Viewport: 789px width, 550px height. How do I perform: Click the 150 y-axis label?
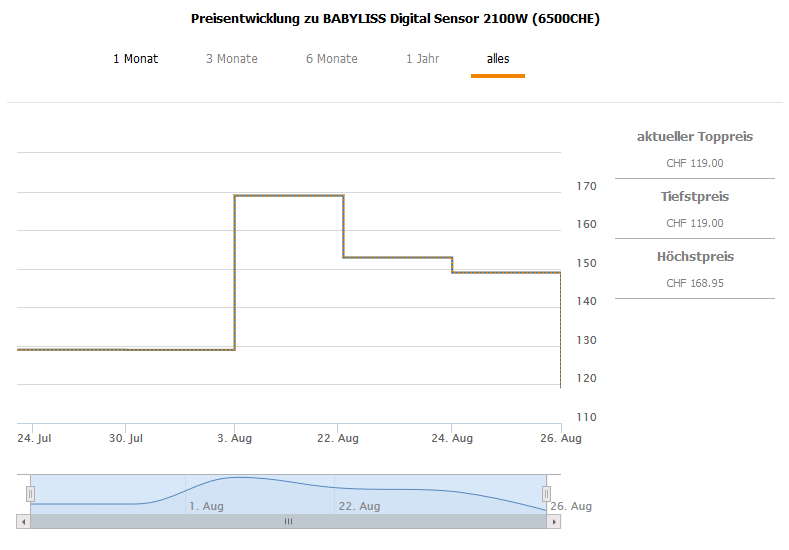tap(586, 263)
